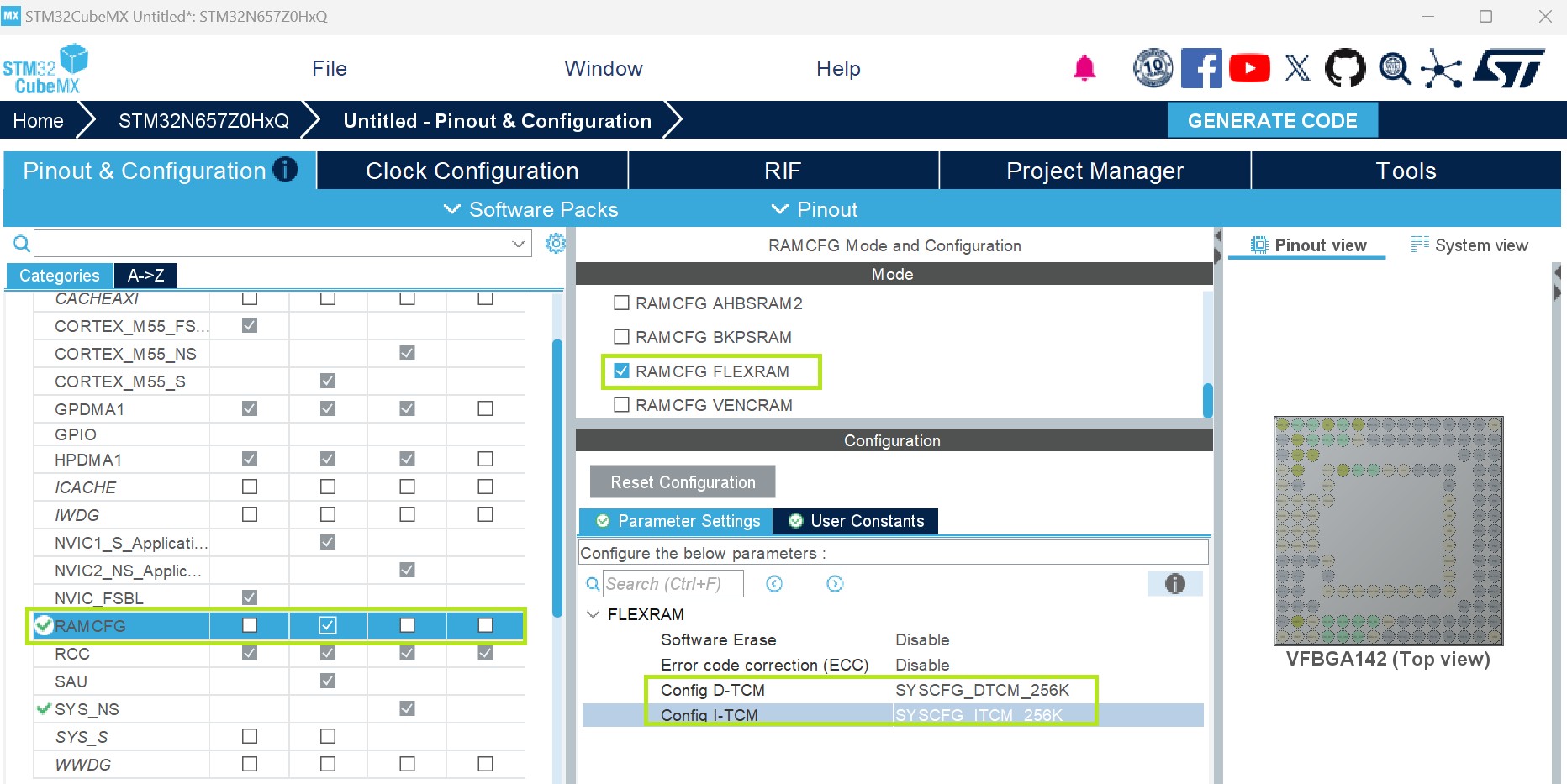Switch to the RIF tab
1567x784 pixels.
[x=783, y=171]
